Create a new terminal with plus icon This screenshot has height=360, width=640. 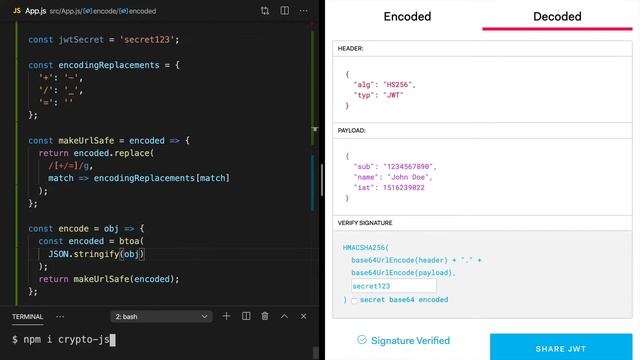click(x=226, y=316)
